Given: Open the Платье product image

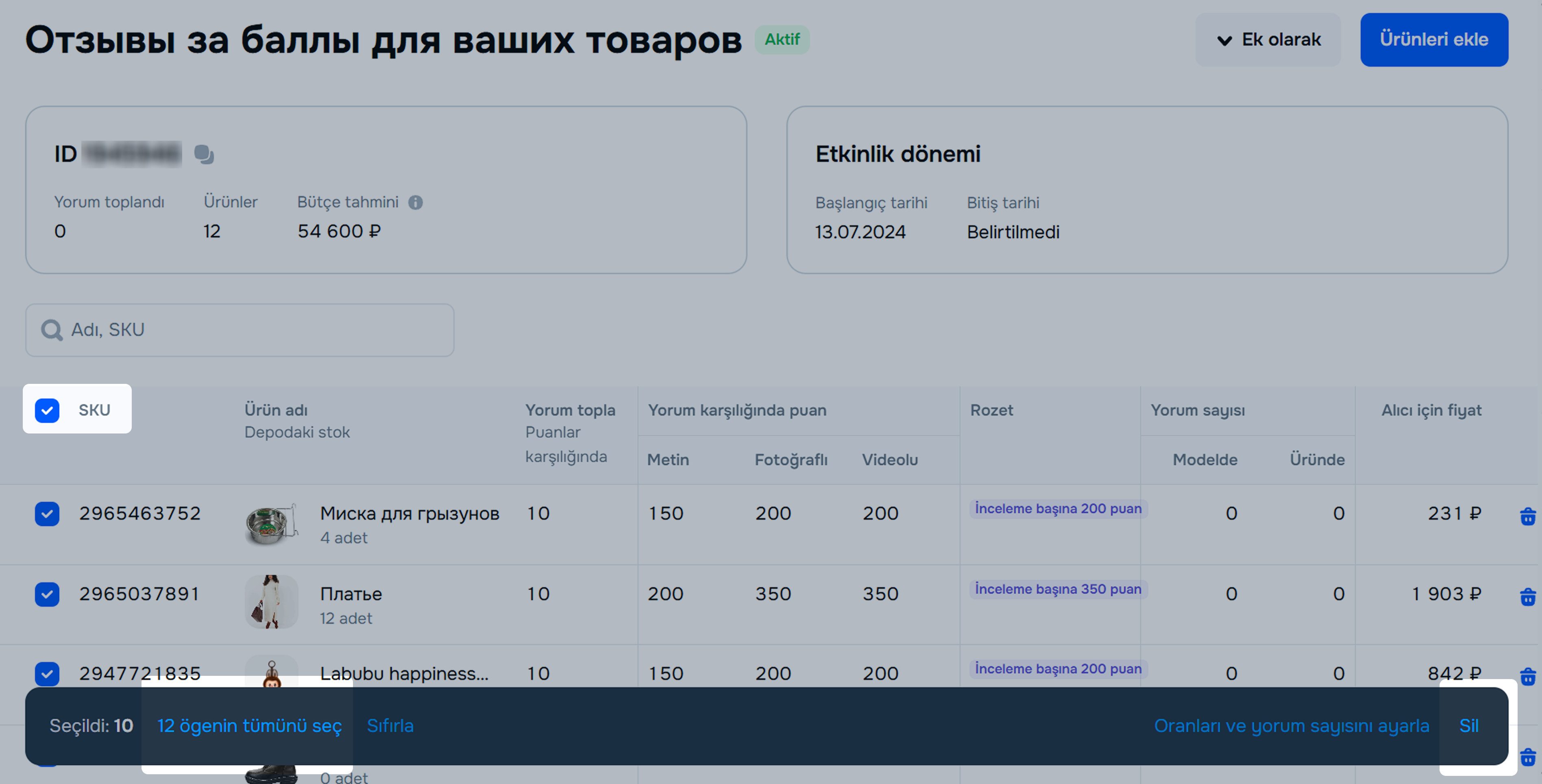Looking at the screenshot, I should (271, 601).
